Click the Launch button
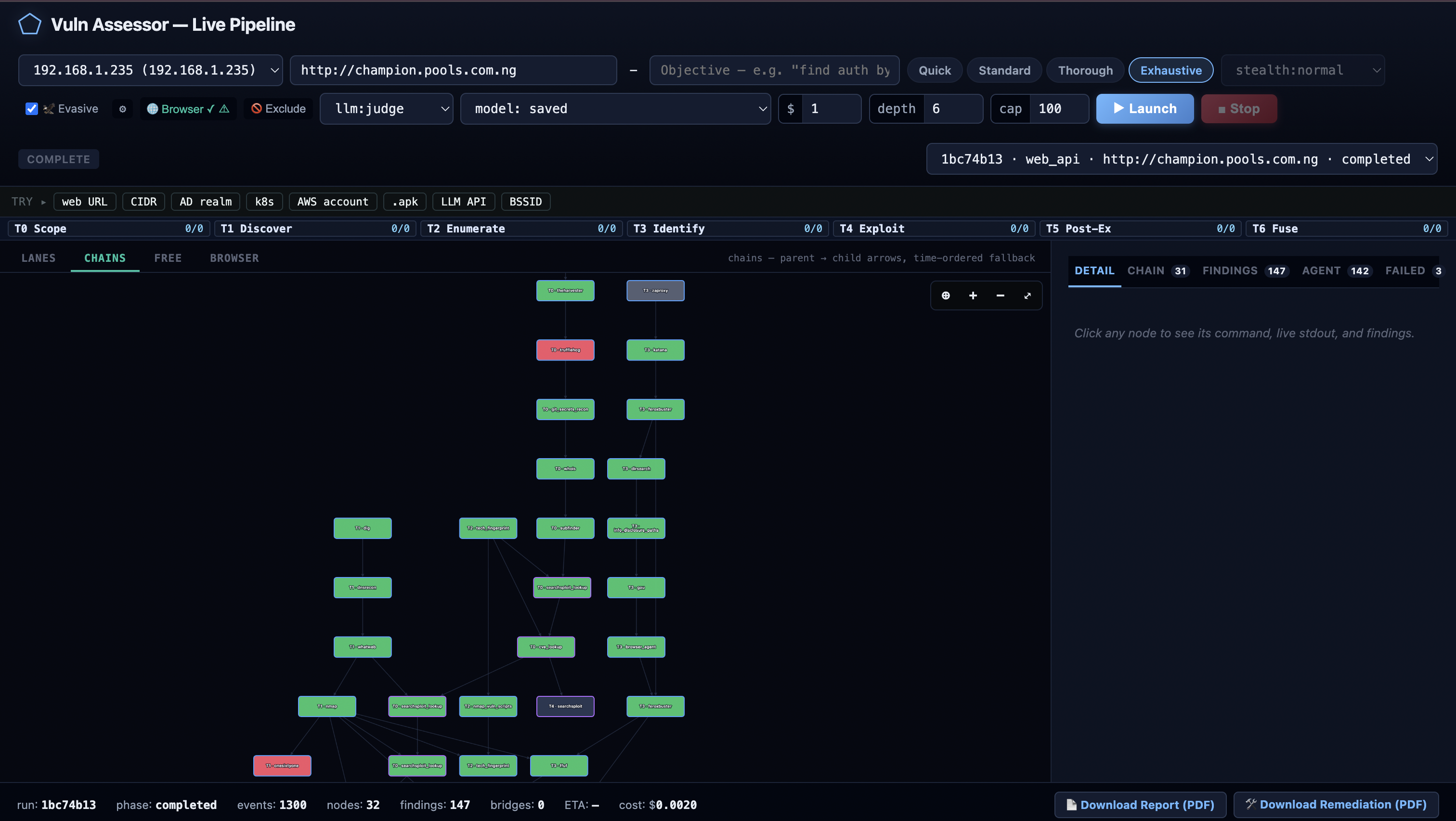 [1144, 108]
